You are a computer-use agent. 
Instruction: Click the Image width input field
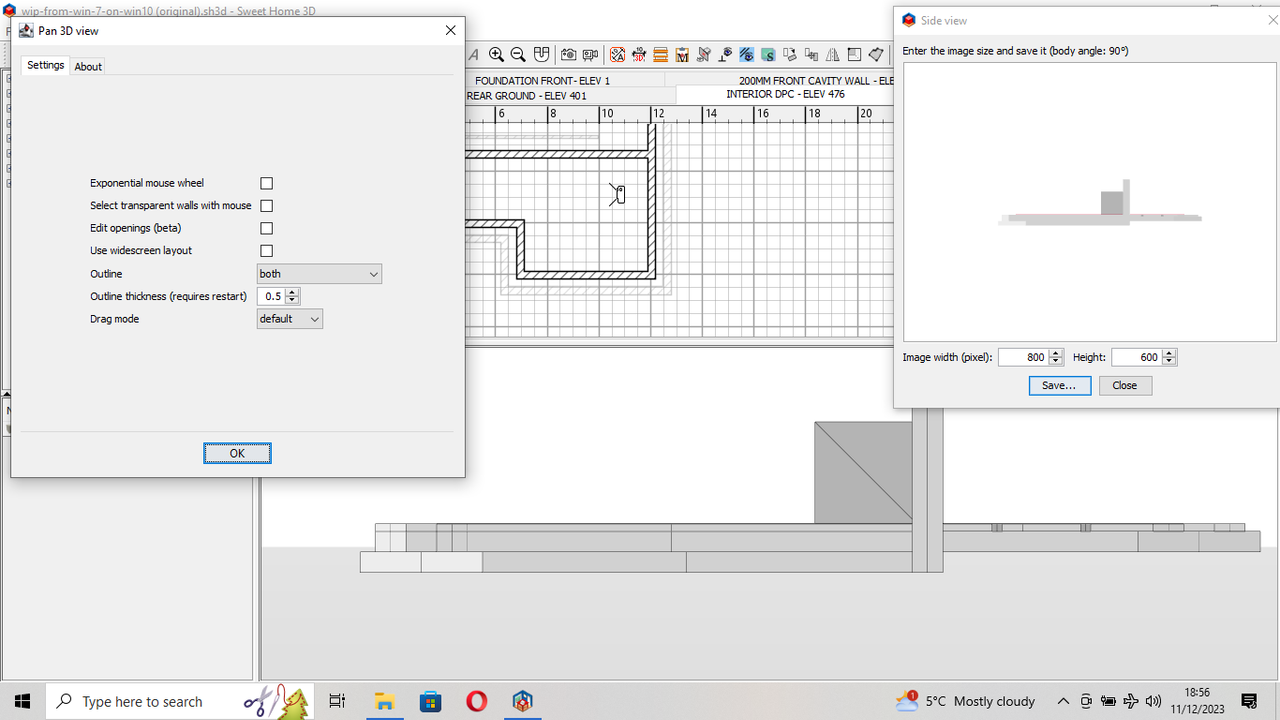point(1025,357)
